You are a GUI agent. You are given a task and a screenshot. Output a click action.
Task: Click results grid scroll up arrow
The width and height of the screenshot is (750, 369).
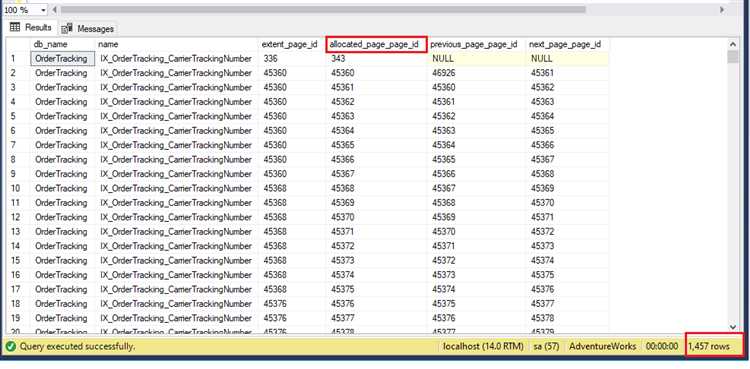click(x=733, y=45)
